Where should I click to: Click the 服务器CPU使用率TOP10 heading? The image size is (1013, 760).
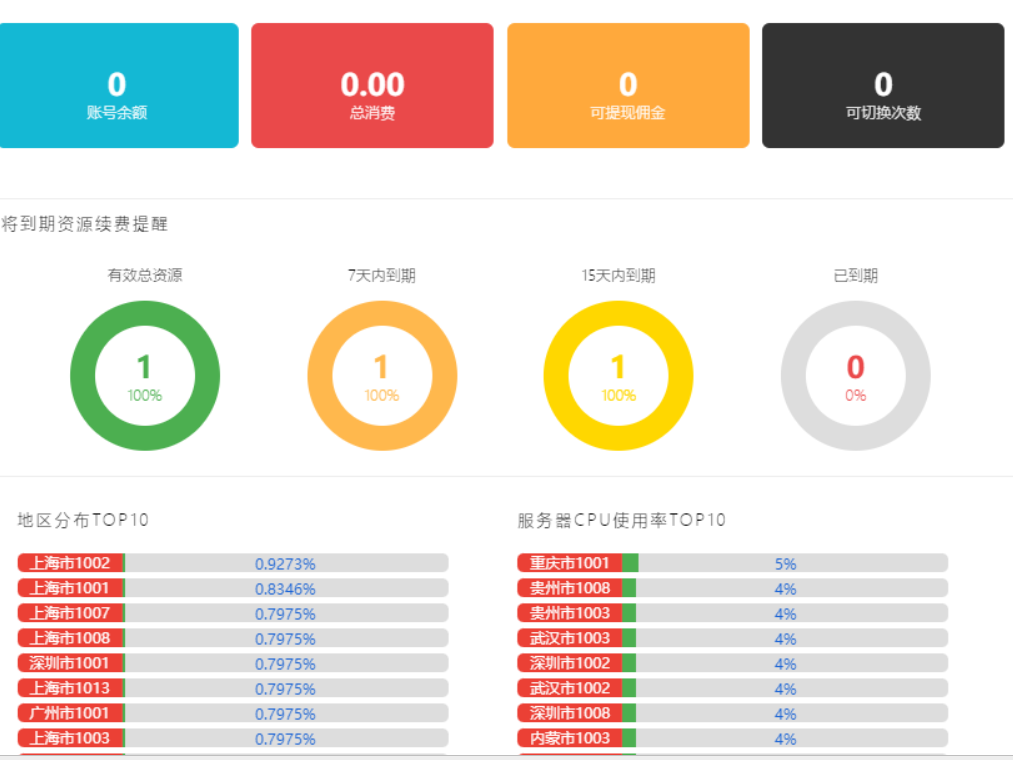pyautogui.click(x=621, y=520)
